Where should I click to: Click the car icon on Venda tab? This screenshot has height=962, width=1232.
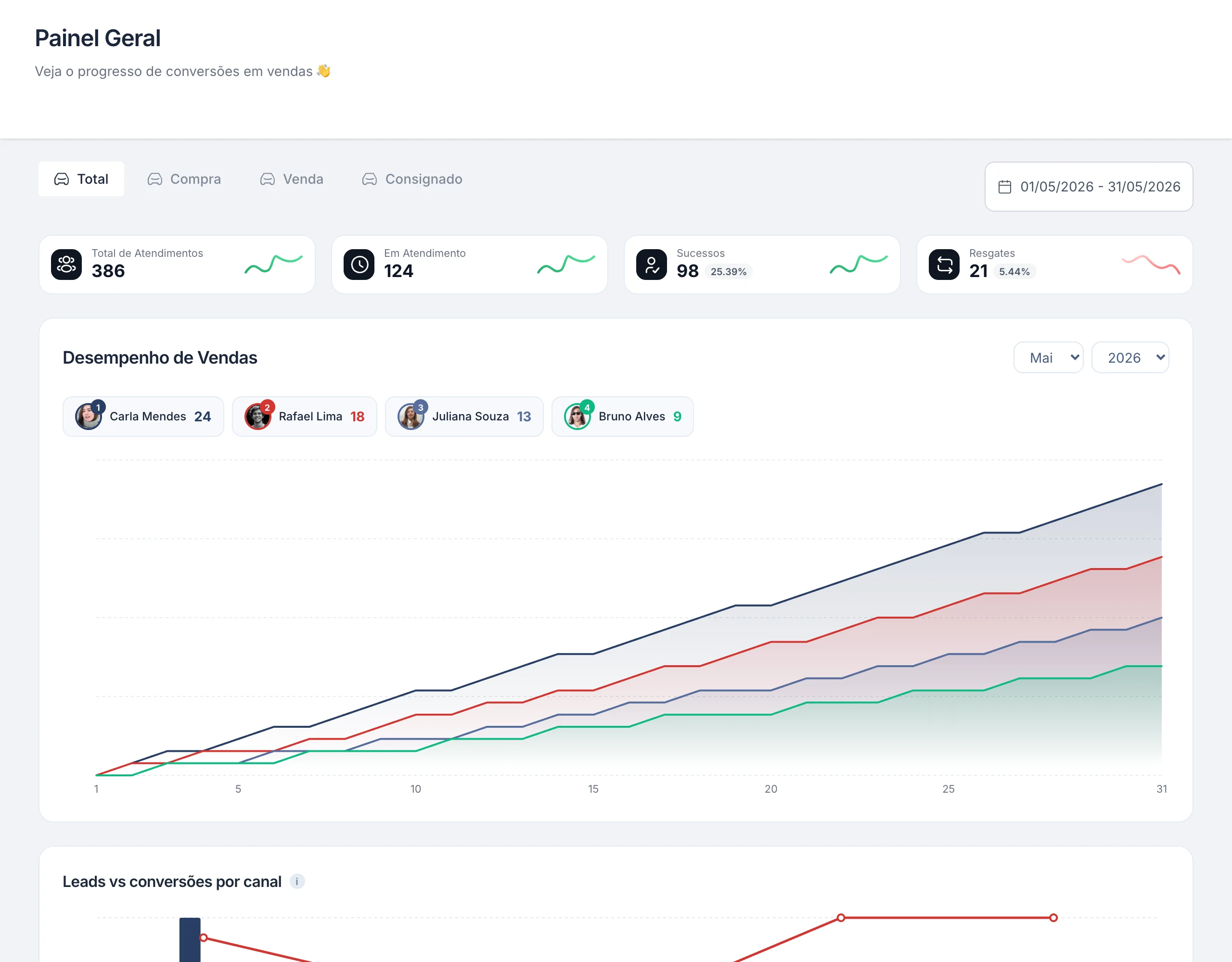tap(268, 179)
